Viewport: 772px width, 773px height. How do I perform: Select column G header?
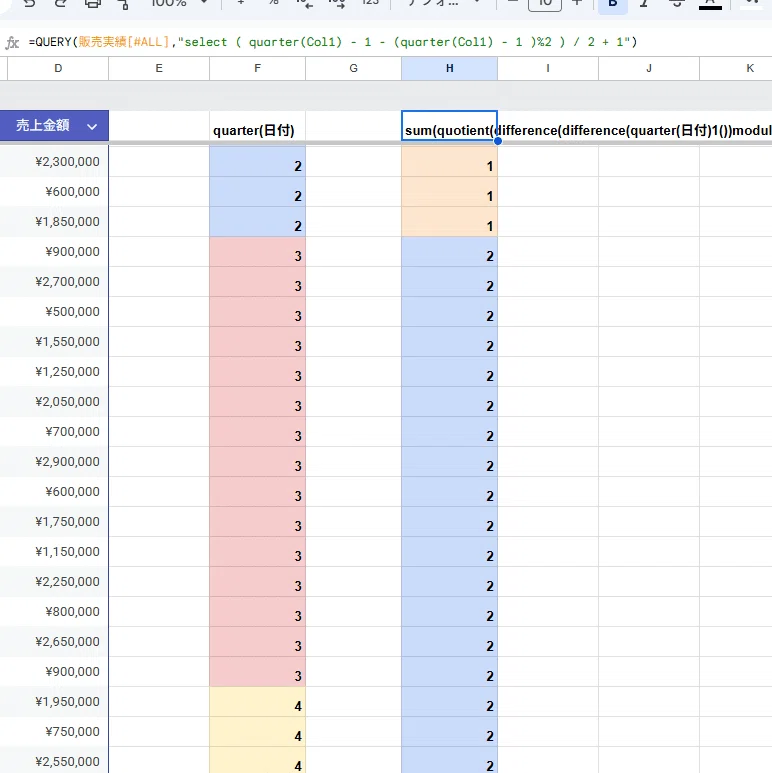(353, 69)
